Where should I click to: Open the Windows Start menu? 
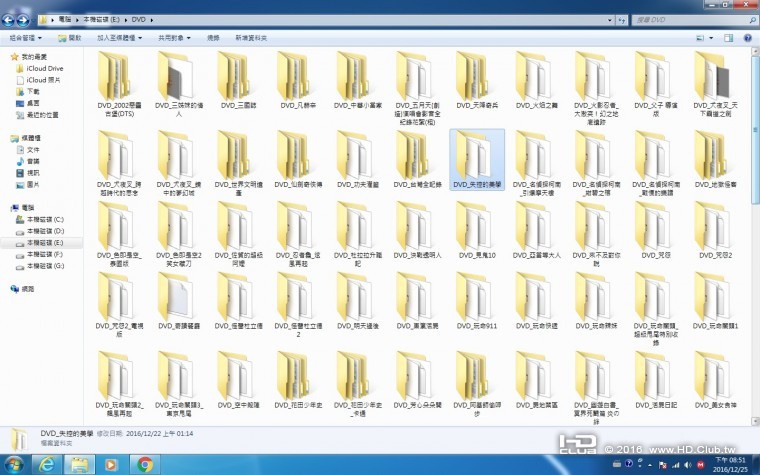pos(14,464)
